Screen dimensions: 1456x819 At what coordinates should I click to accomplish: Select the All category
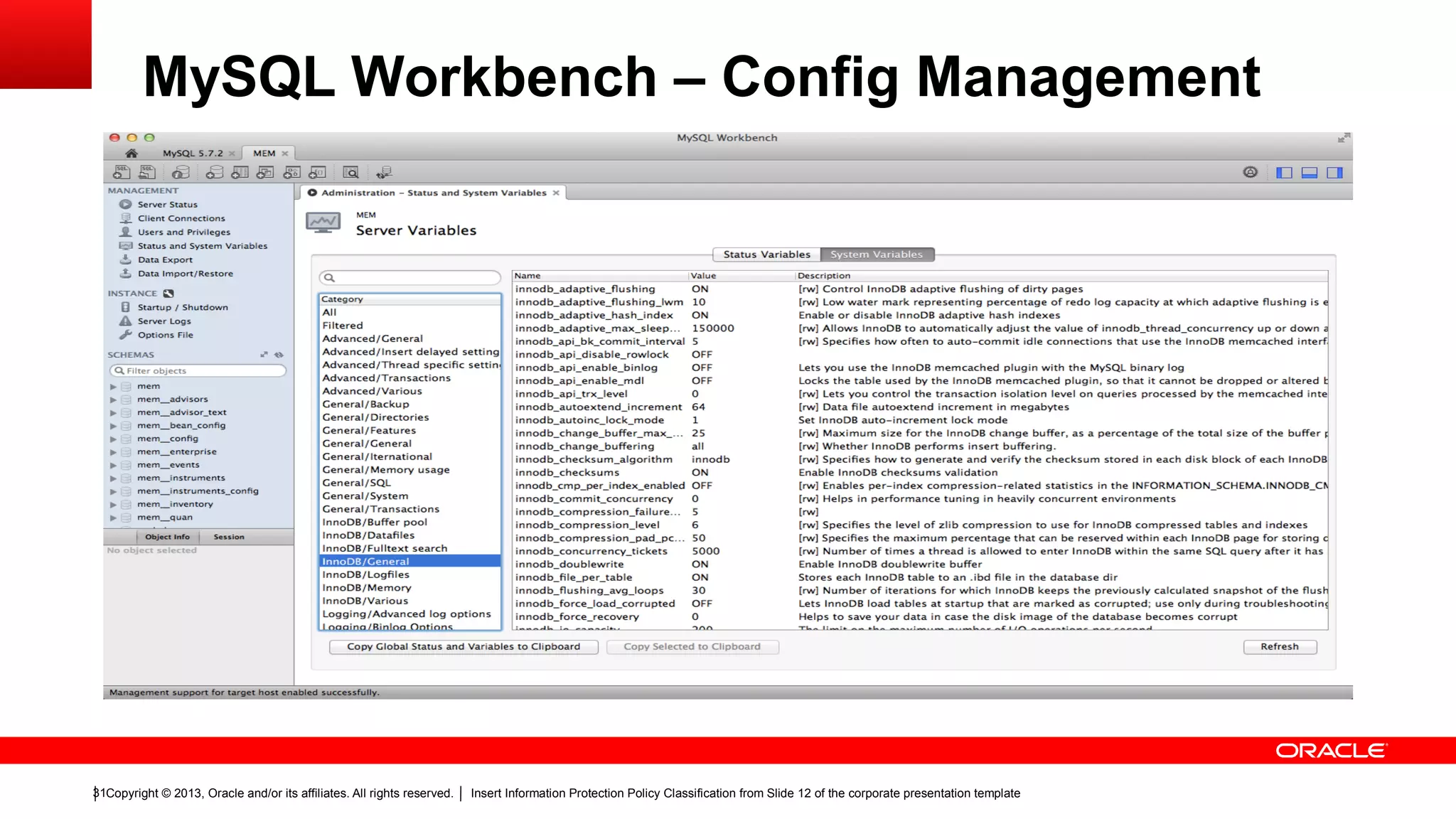tap(410, 312)
